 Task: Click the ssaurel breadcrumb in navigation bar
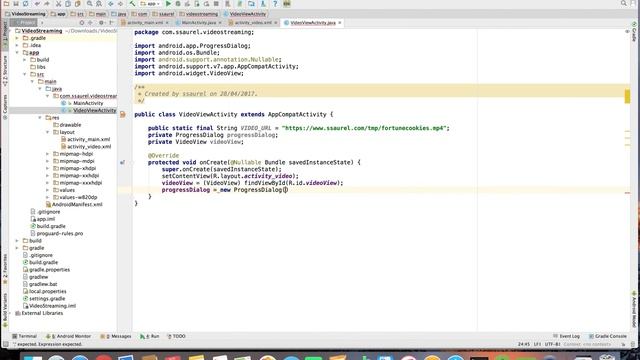click(x=163, y=14)
